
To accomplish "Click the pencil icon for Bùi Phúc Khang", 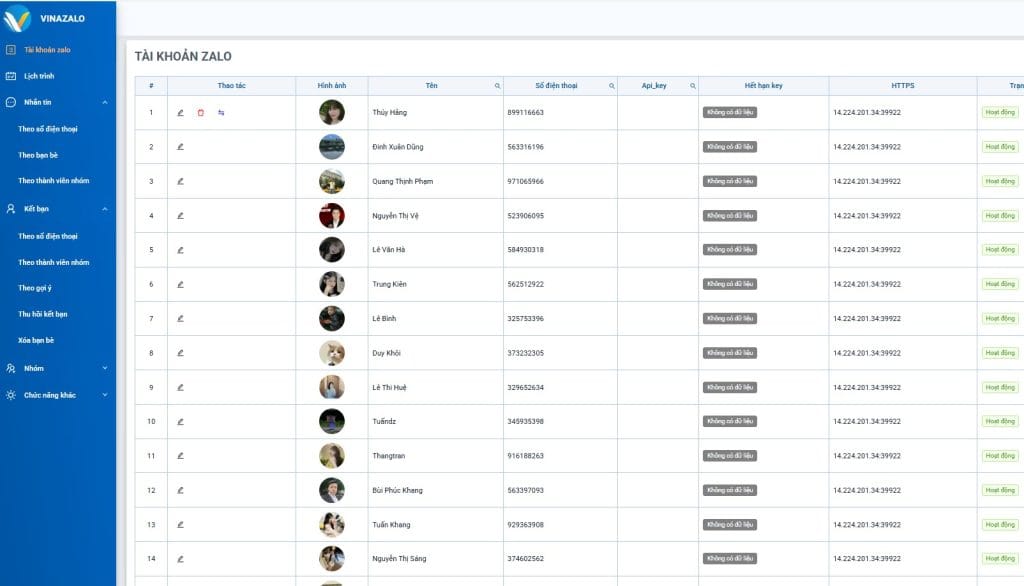I will click(181, 490).
